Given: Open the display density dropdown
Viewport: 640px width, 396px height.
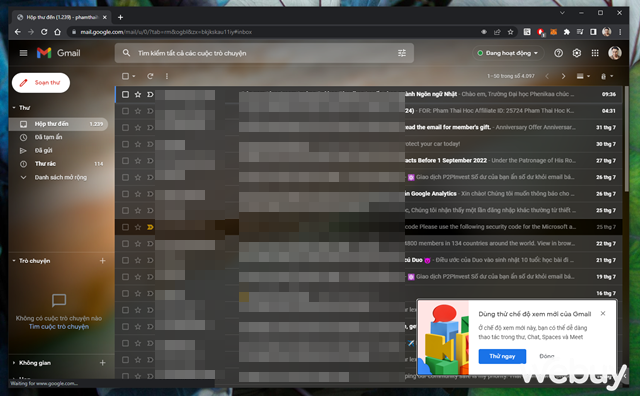Looking at the screenshot, I should coord(583,76).
